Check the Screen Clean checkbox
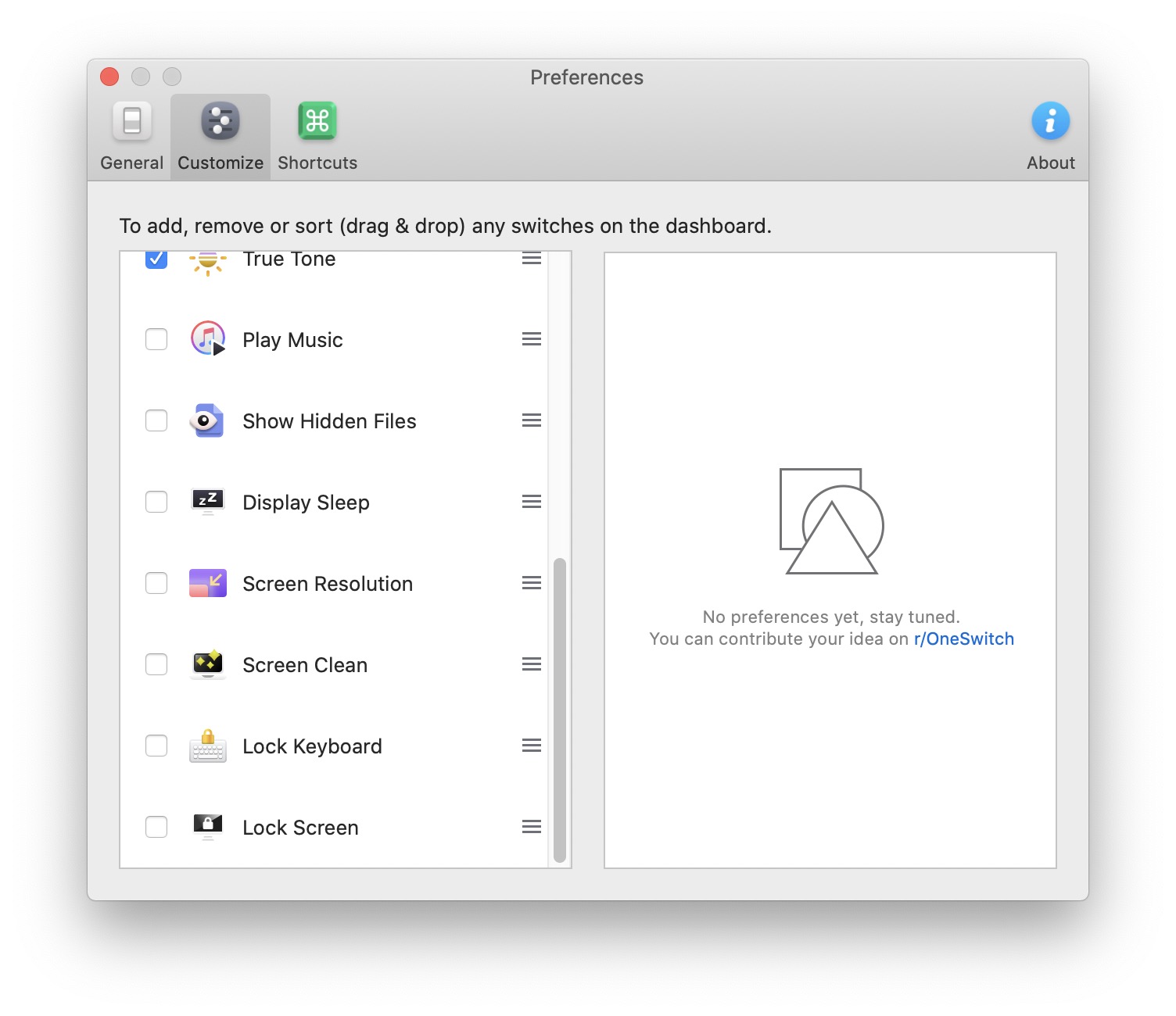The image size is (1176, 1016). pos(156,664)
